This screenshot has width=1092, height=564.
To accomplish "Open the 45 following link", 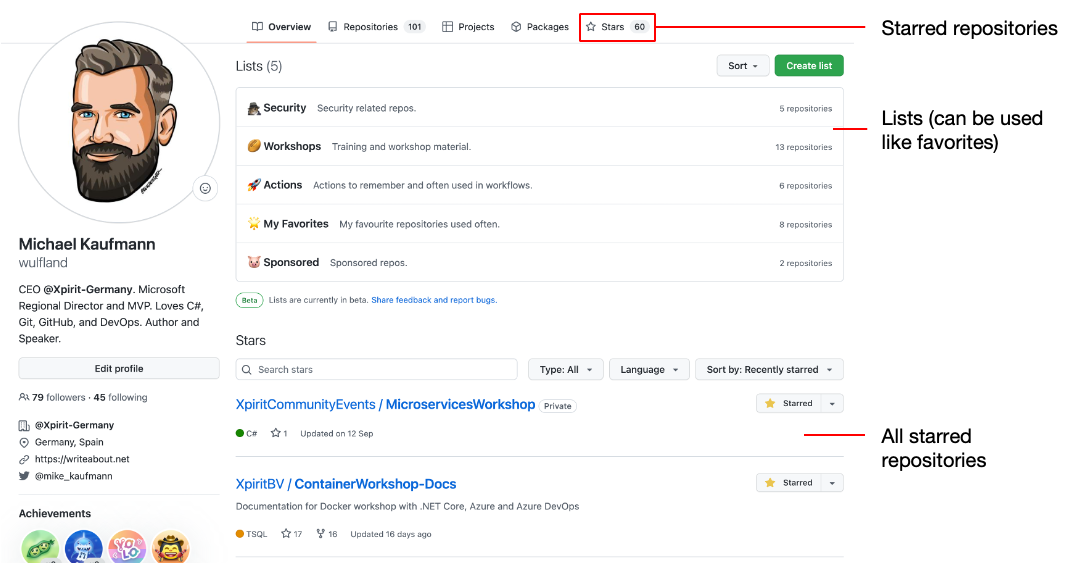I will (x=120, y=398).
